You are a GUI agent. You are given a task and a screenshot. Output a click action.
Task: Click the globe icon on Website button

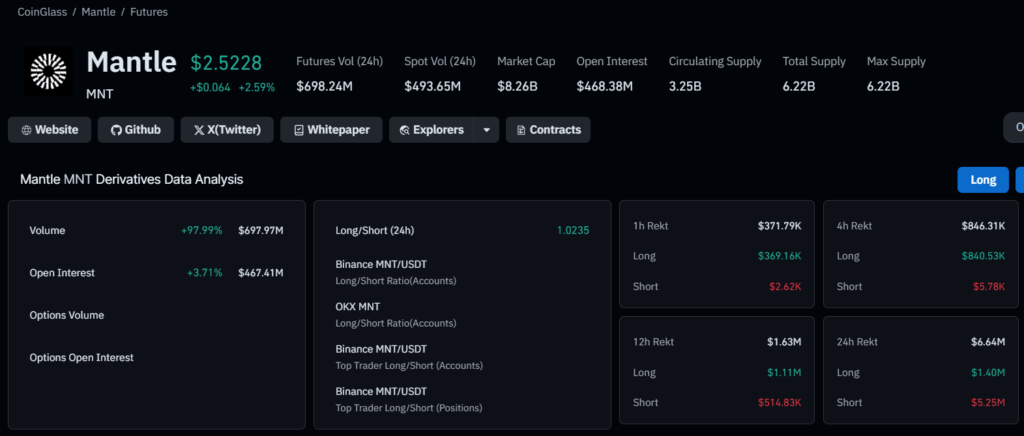[26, 130]
